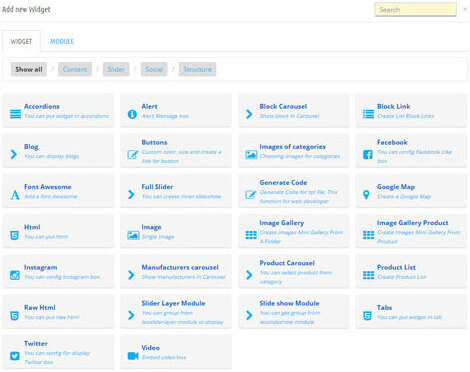Select the Generate Code title
470x372 pixels.
(283, 183)
